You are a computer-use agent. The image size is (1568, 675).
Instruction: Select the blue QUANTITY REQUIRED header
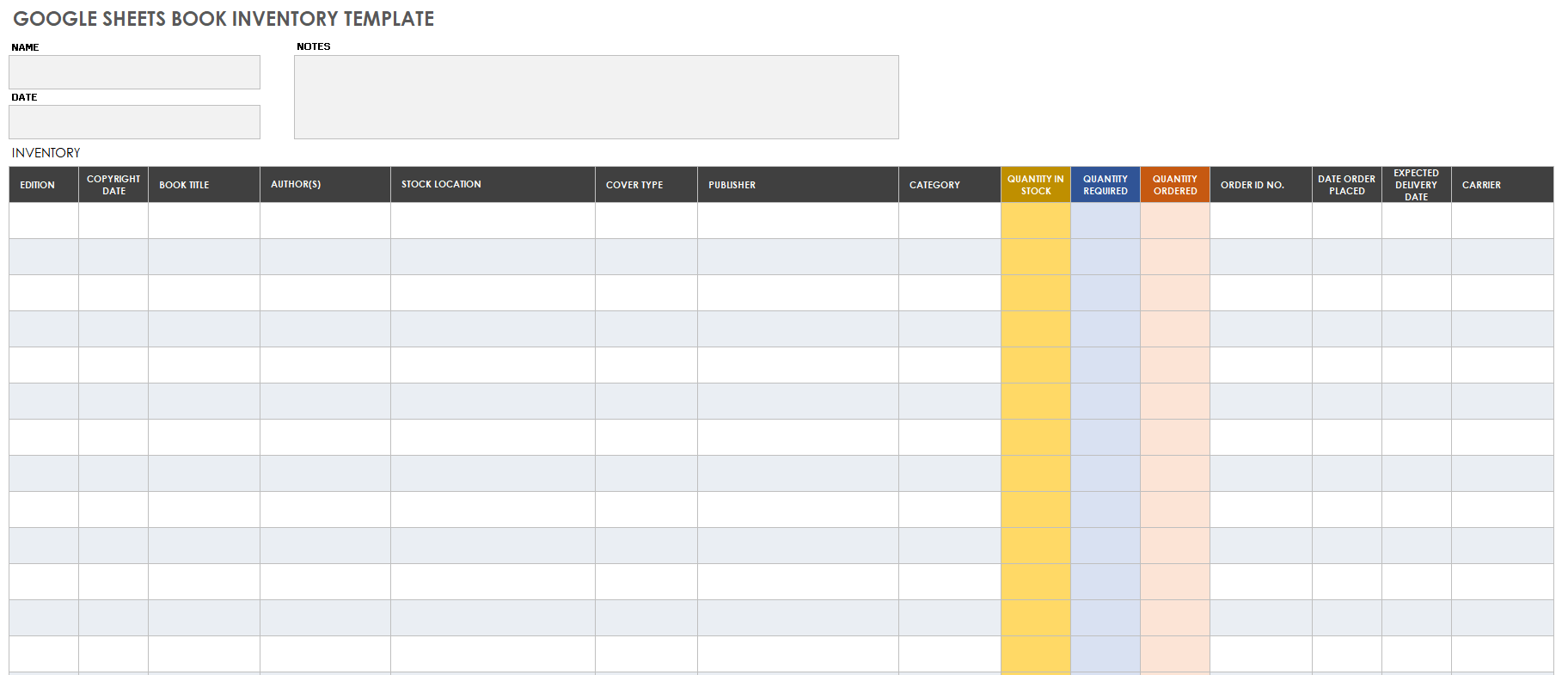1106,185
